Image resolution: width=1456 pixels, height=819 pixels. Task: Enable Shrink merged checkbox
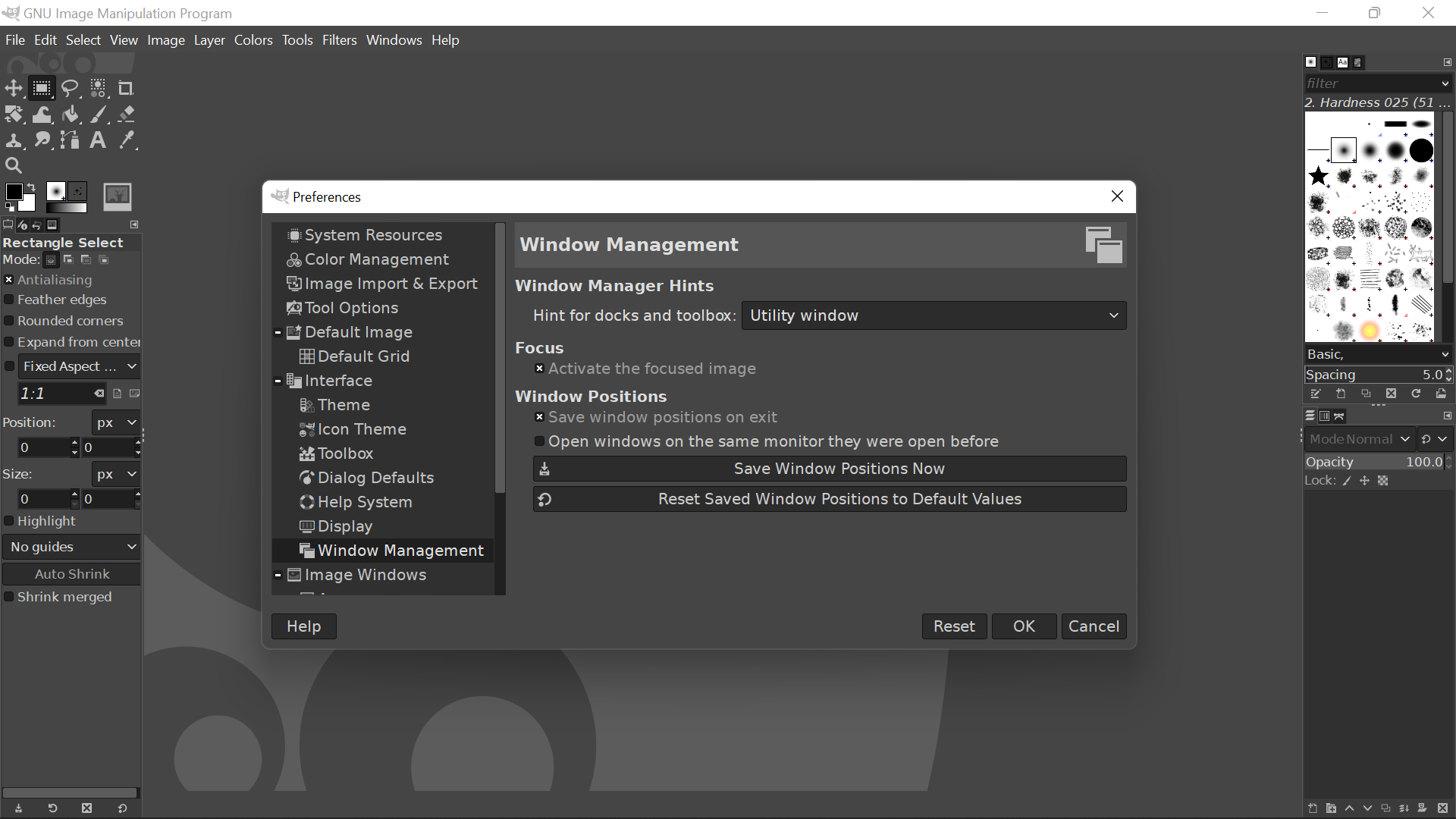pyautogui.click(x=9, y=597)
